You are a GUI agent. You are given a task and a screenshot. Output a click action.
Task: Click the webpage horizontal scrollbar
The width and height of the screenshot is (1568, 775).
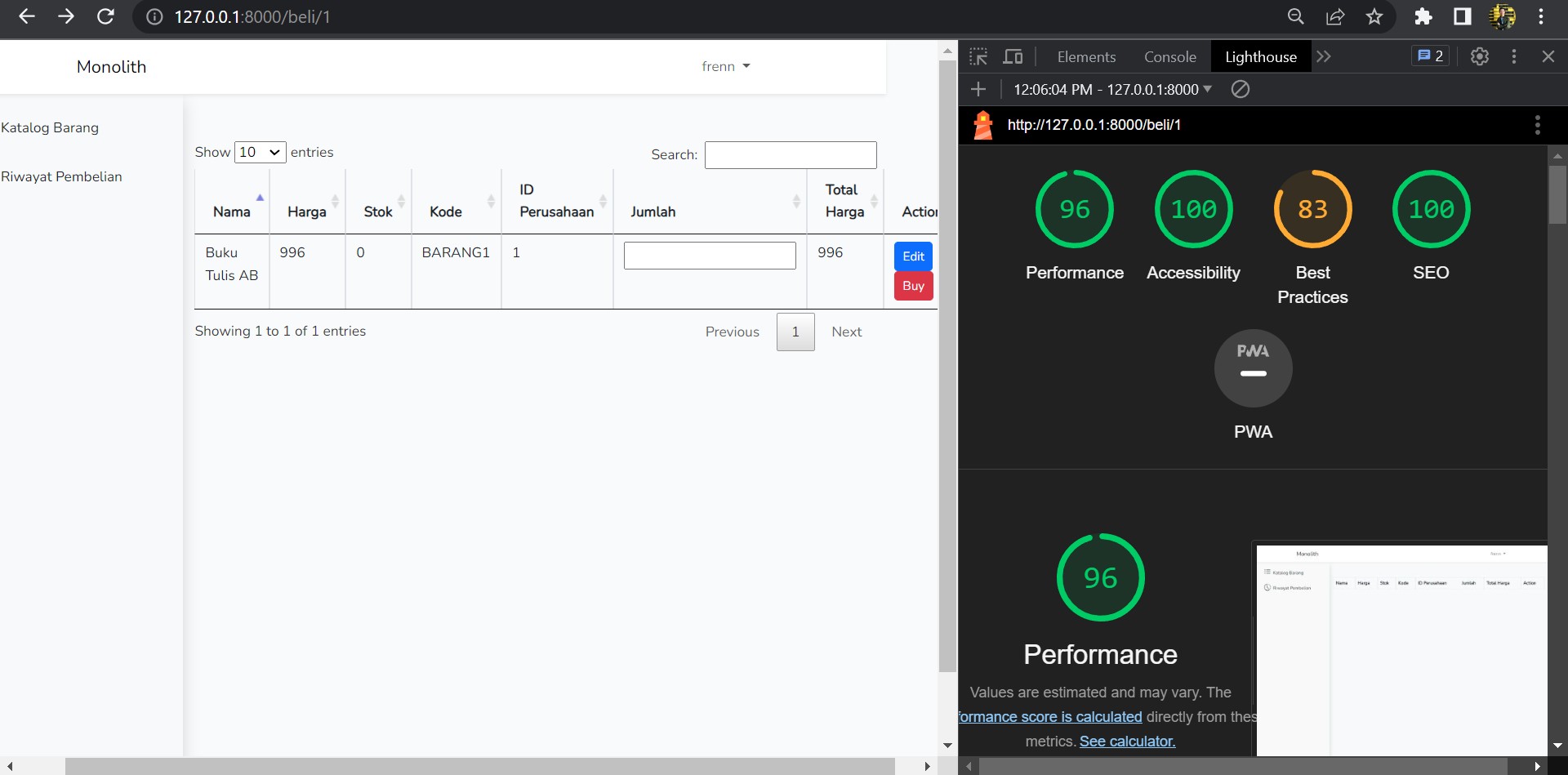tap(480, 766)
